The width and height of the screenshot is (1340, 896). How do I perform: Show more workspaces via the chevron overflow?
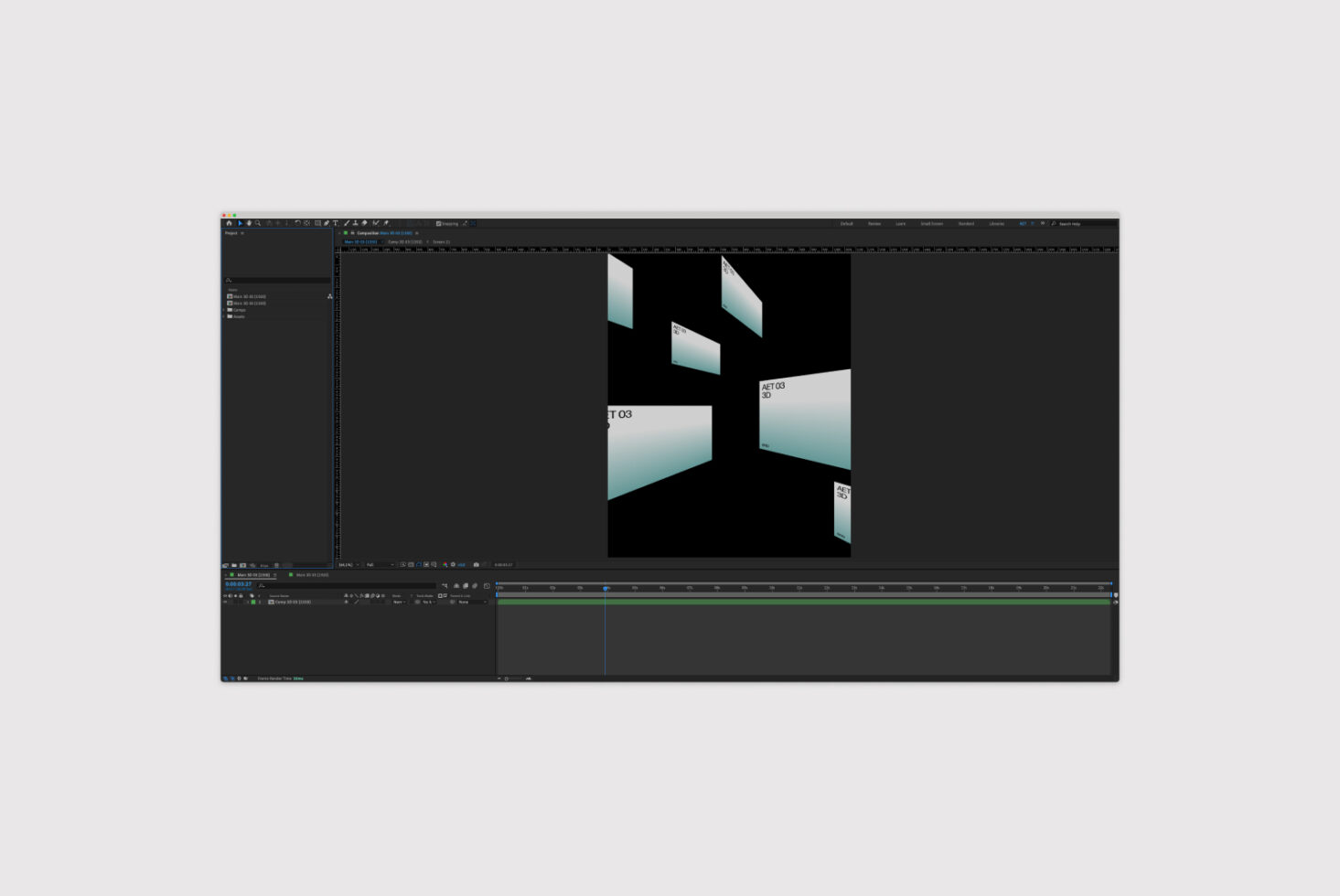click(1042, 223)
